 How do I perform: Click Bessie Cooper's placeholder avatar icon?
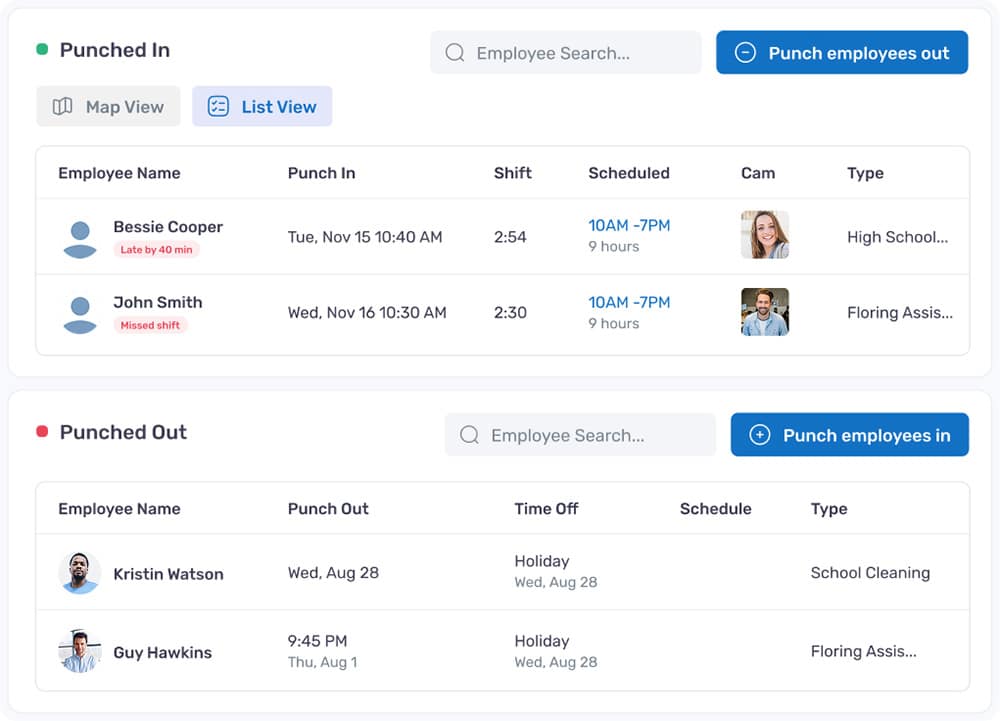point(80,239)
